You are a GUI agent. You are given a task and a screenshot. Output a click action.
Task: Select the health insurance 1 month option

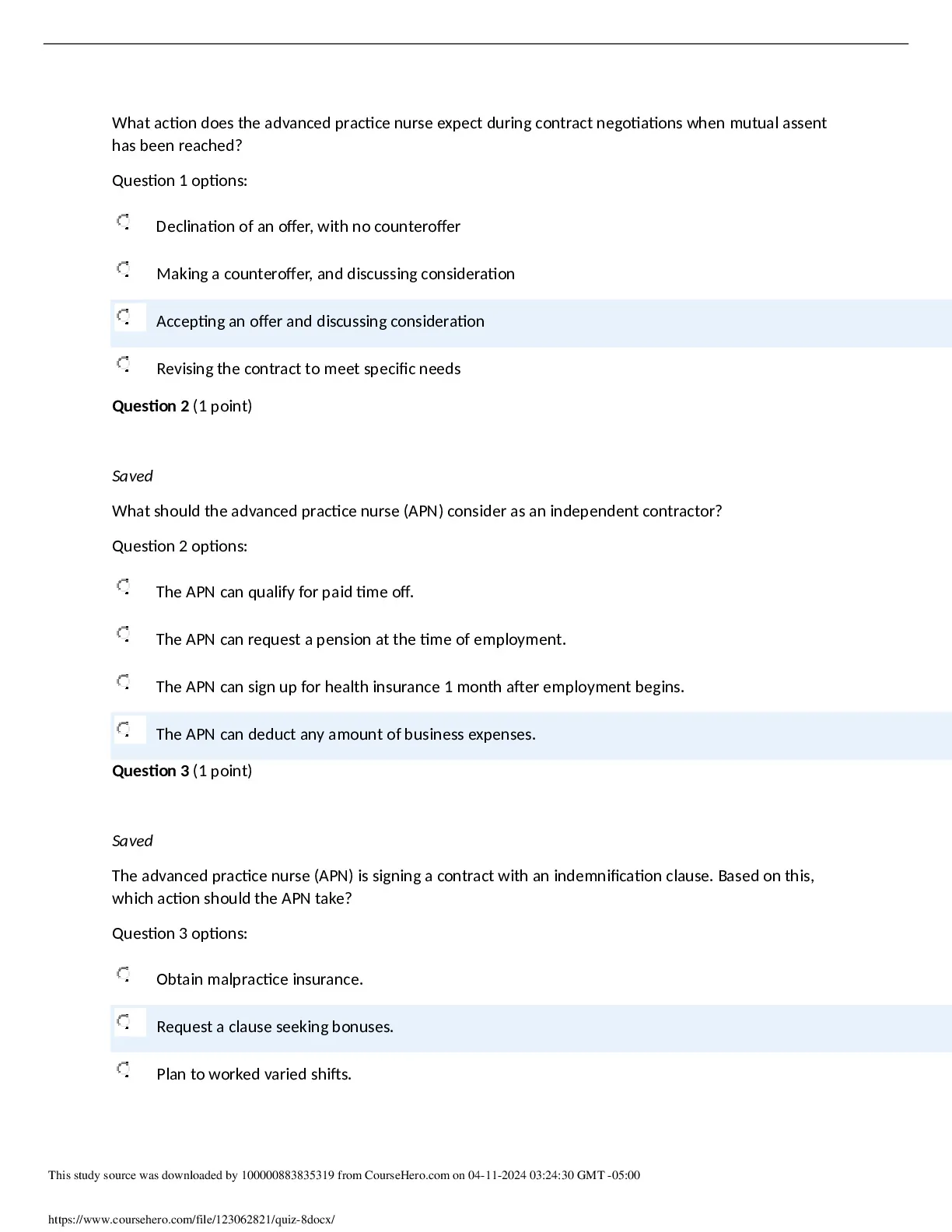[x=124, y=683]
